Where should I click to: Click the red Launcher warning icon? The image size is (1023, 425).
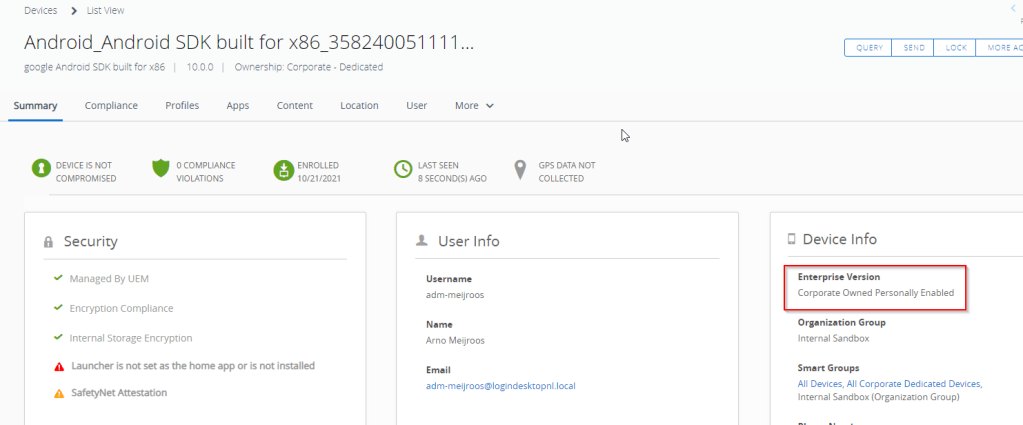pos(57,366)
